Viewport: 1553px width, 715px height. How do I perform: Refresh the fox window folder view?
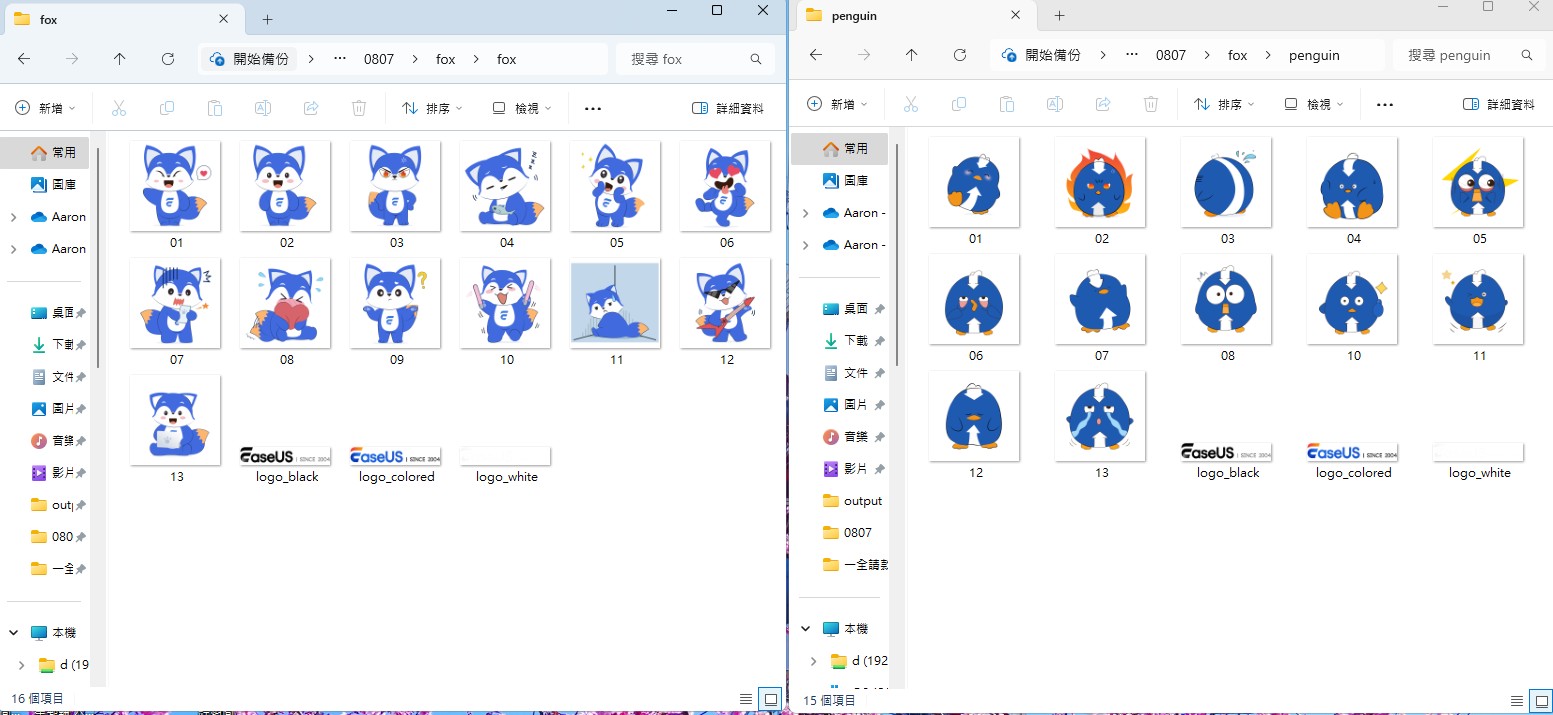(x=168, y=59)
